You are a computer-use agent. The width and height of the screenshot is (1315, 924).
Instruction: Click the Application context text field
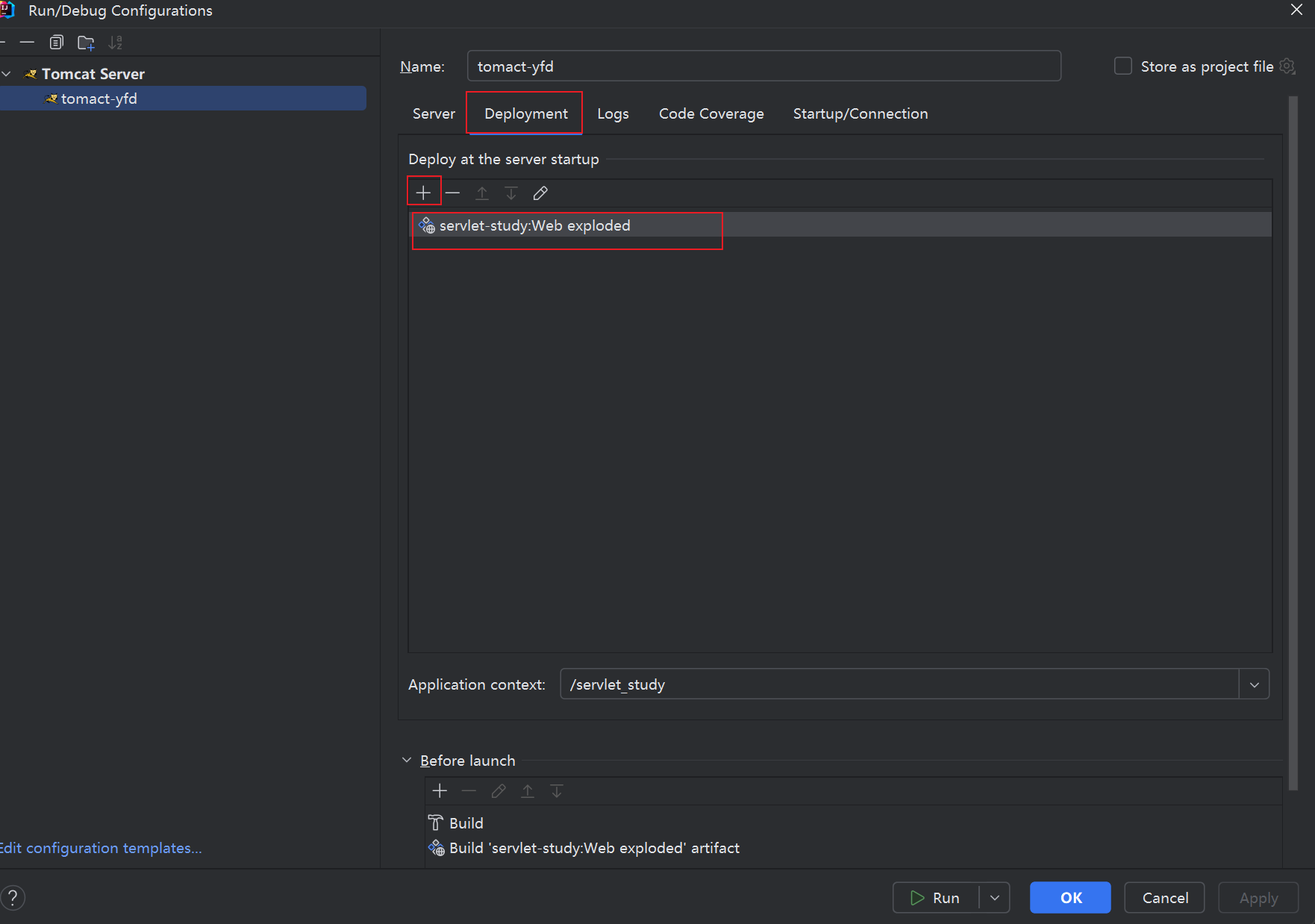pyautogui.click(x=899, y=684)
